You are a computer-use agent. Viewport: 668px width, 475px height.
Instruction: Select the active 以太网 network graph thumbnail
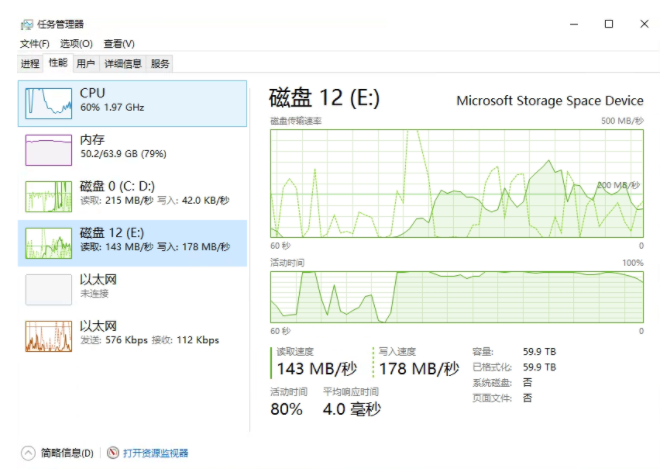pyautogui.click(x=50, y=336)
